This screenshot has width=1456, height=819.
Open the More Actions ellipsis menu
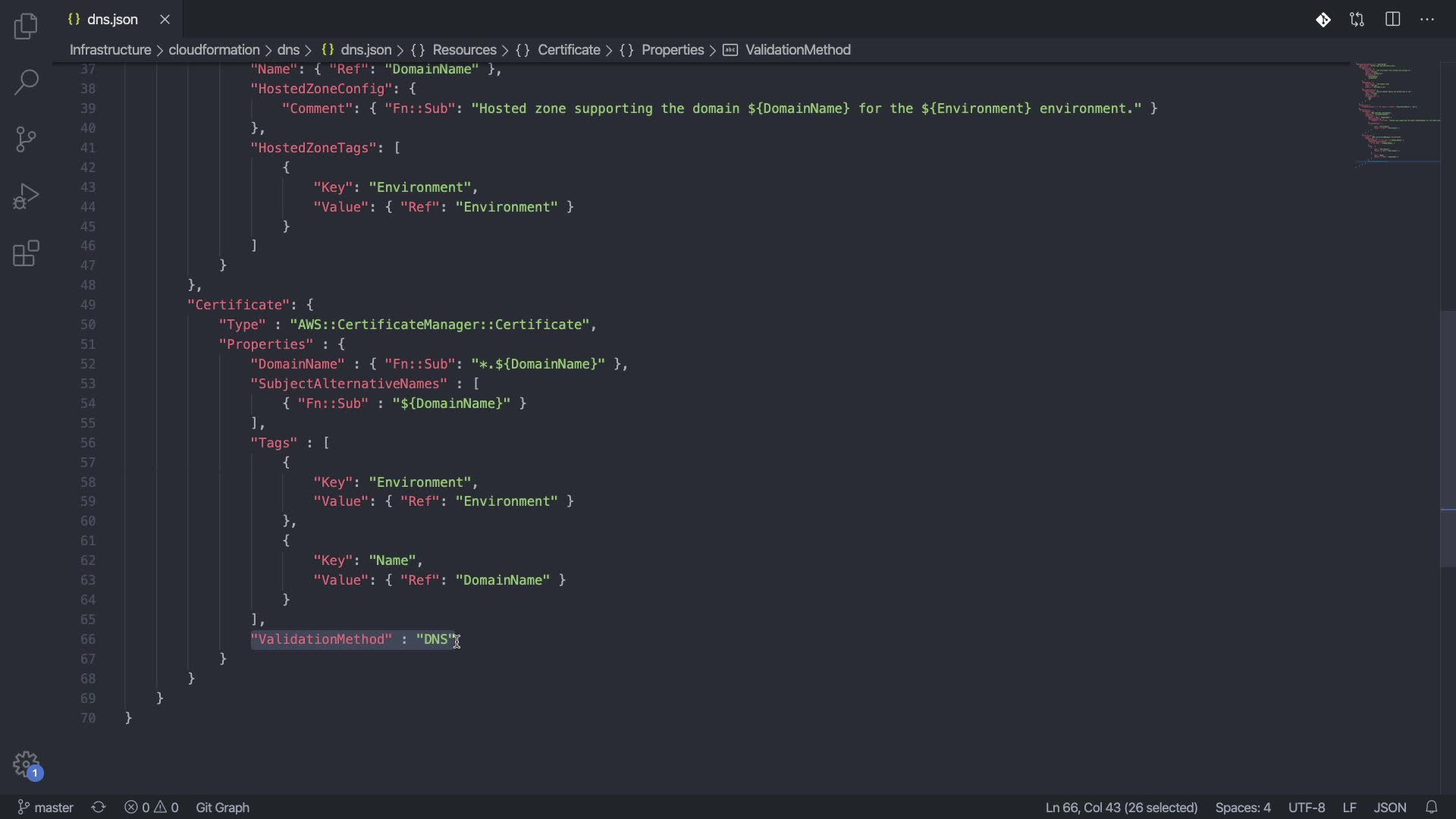click(x=1427, y=20)
